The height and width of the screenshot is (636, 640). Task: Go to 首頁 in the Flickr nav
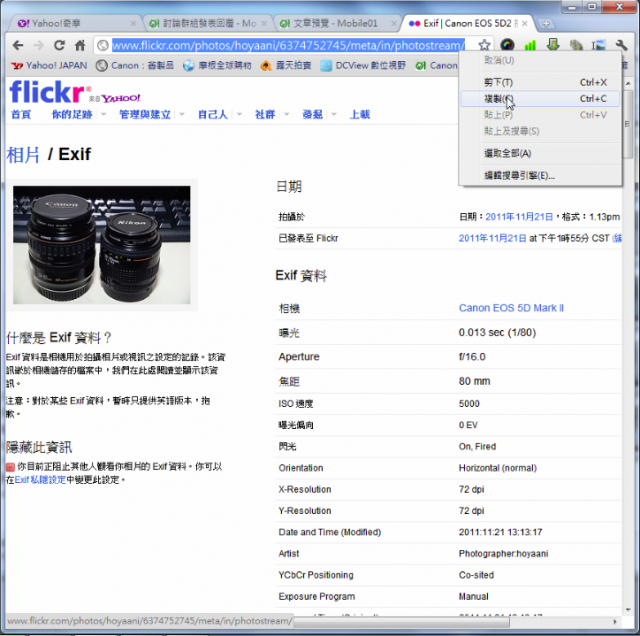pyautogui.click(x=21, y=114)
